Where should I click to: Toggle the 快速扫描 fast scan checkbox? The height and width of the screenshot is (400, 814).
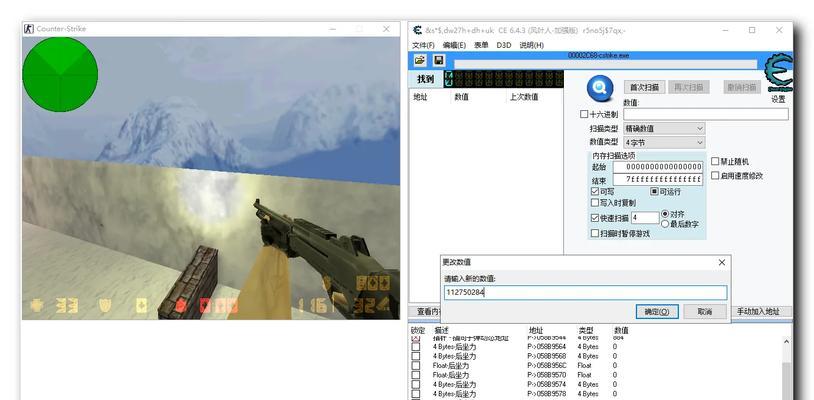point(595,218)
